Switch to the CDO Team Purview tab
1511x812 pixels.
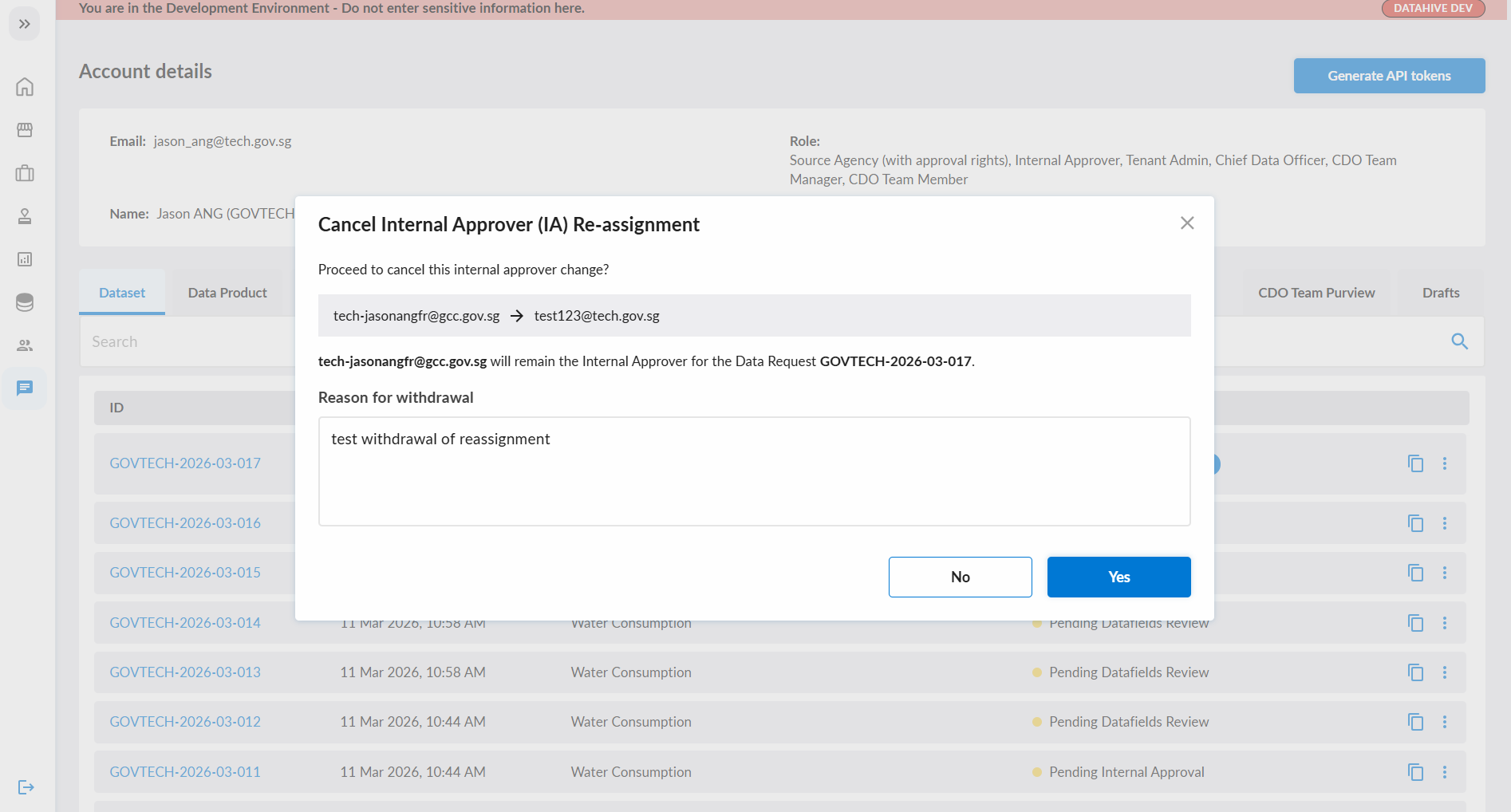click(1316, 293)
